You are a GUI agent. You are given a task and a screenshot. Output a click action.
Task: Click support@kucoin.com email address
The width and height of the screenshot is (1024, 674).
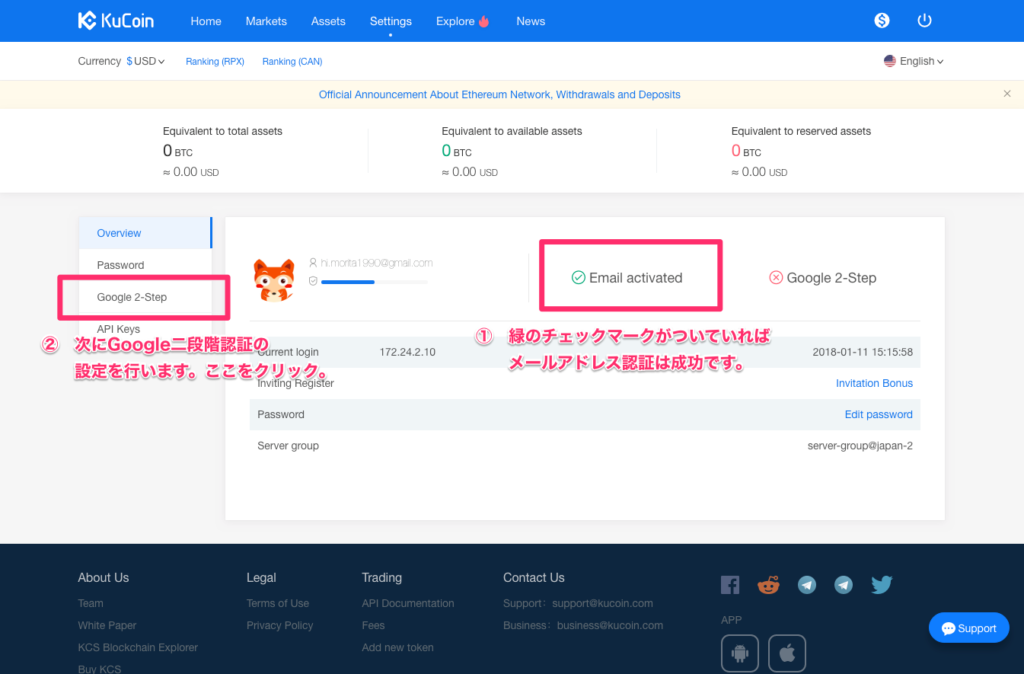tap(602, 603)
